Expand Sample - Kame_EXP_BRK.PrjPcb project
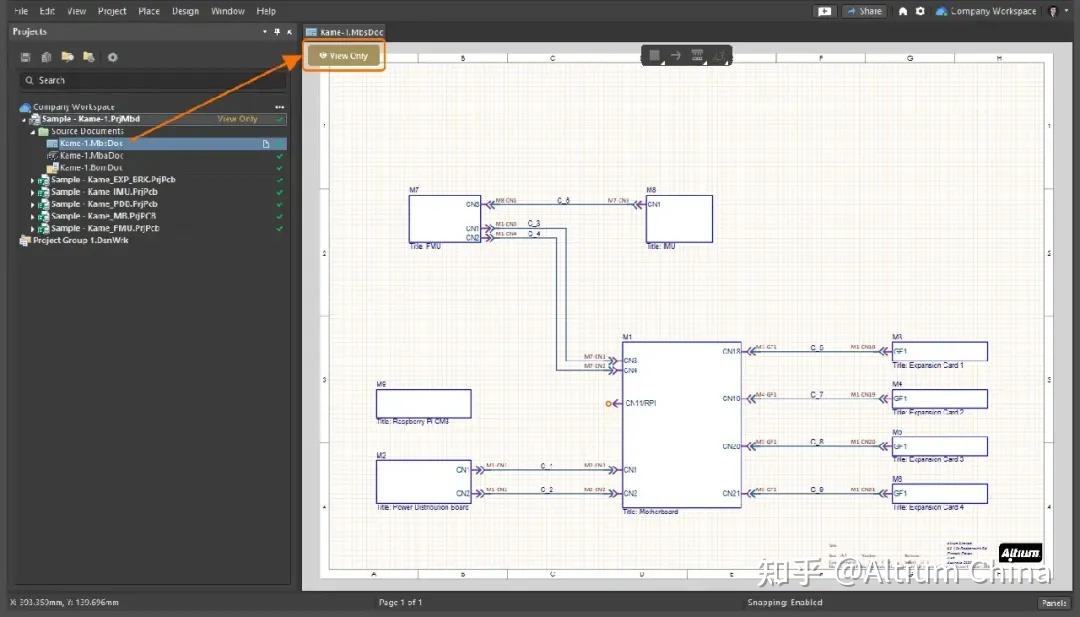Screen dimensions: 1080x617 [x=32, y=180]
